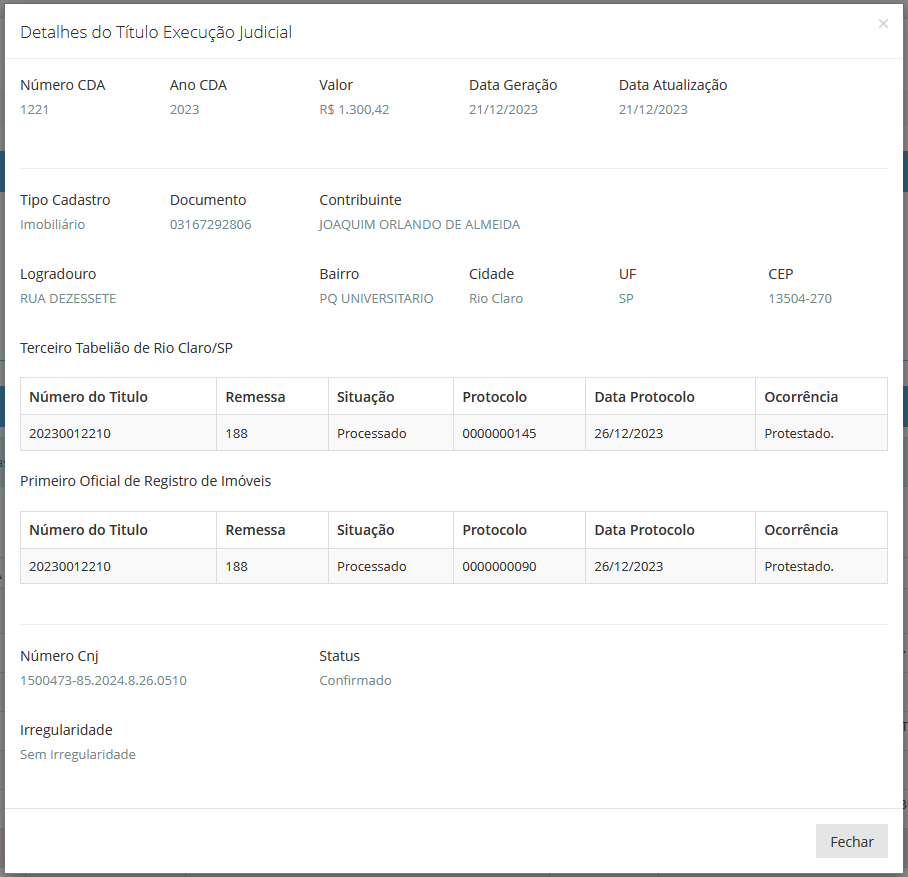
Task: Click protocol 0000000145 in the first table
Action: (499, 433)
